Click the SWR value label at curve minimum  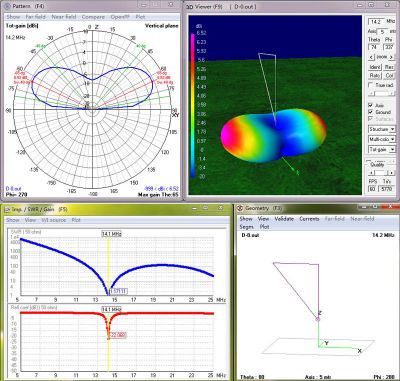click(x=119, y=291)
